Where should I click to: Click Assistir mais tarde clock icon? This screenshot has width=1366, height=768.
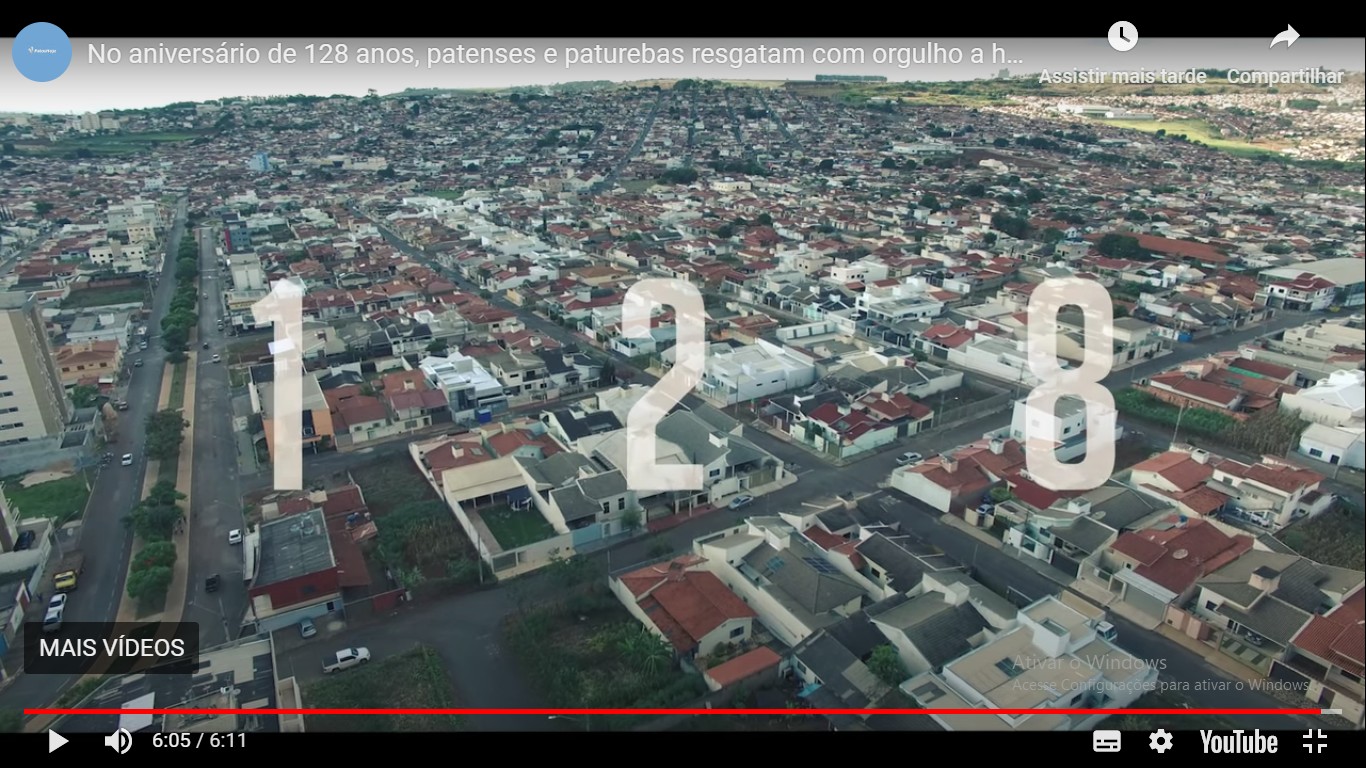coord(1122,37)
